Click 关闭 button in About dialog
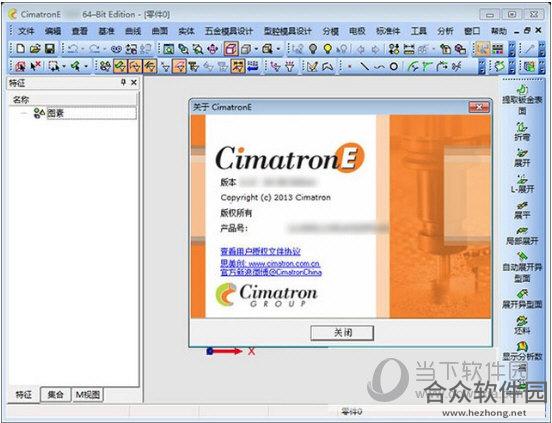The height and width of the screenshot is (423, 552). coord(342,333)
